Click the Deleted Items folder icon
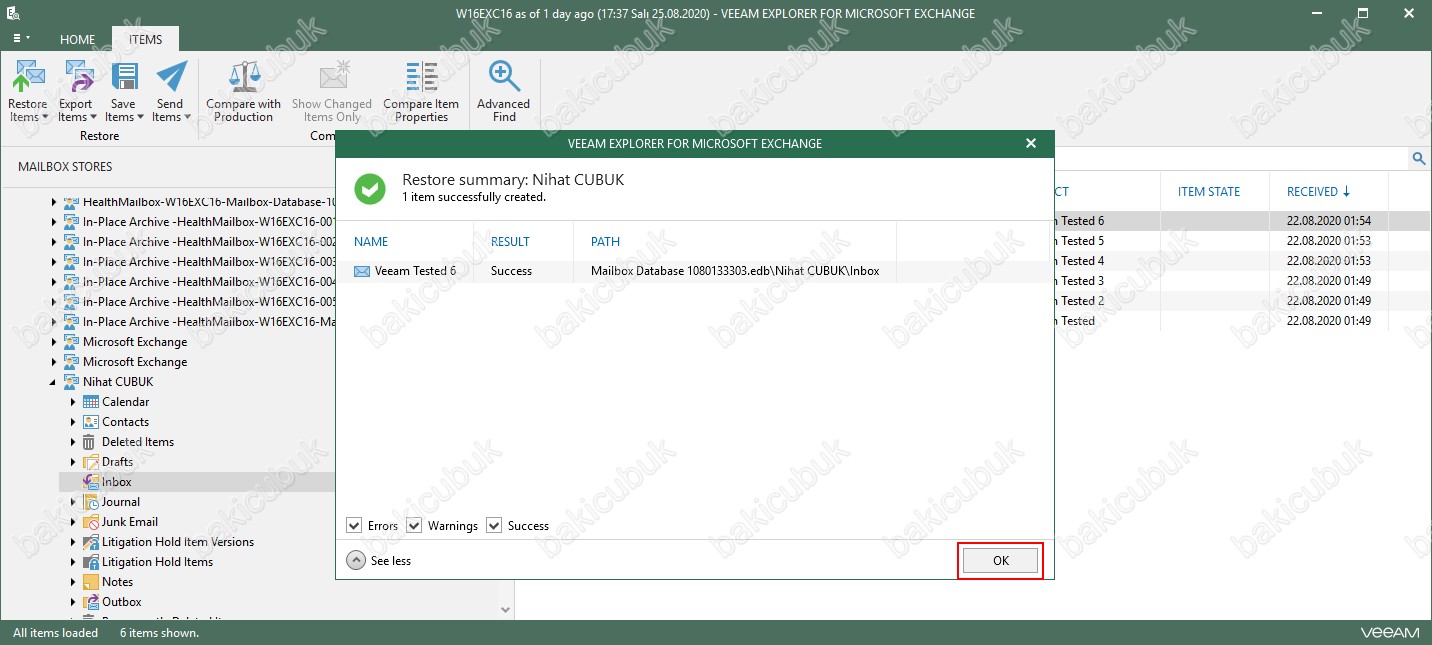 coord(91,442)
